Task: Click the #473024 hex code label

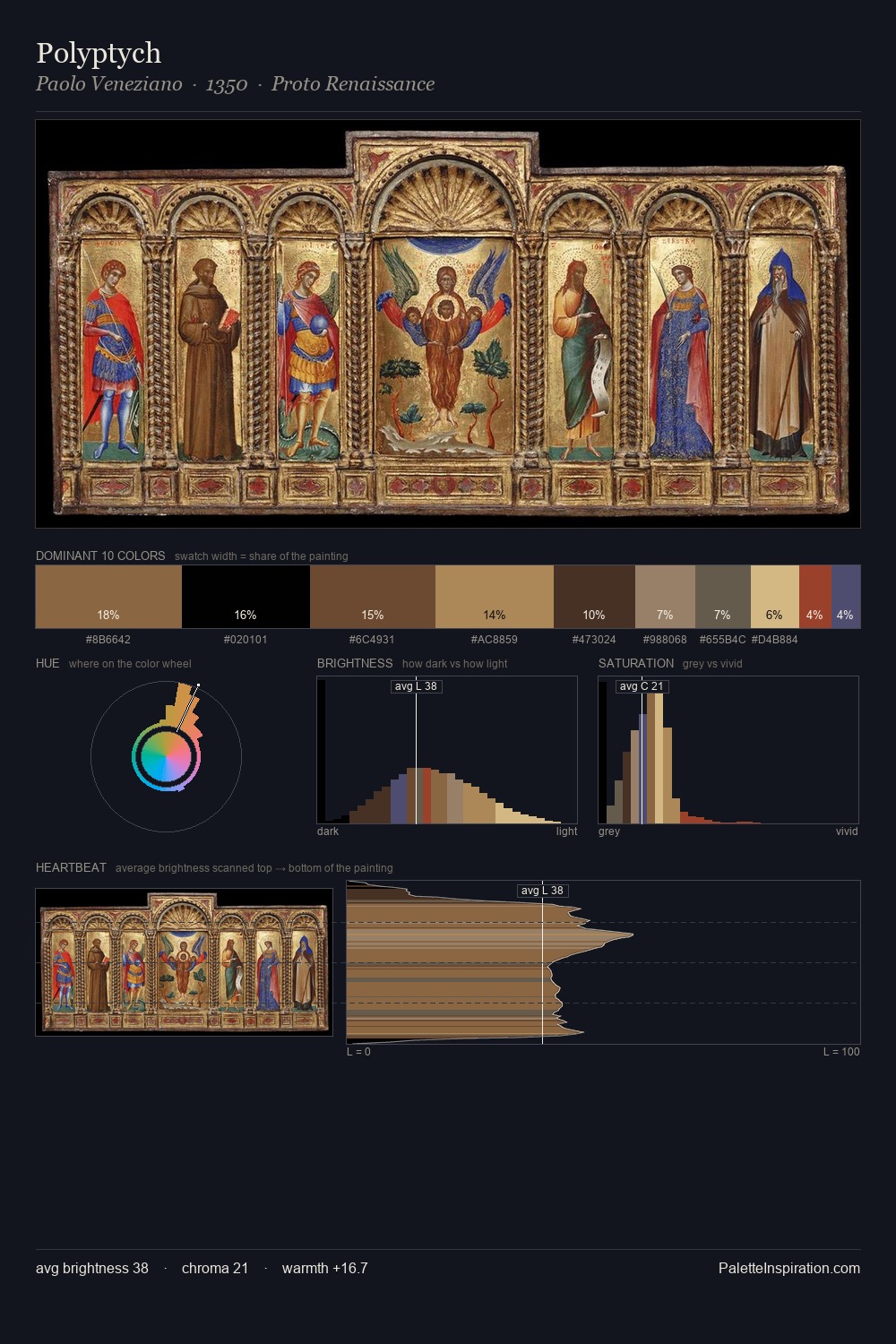Action: [x=594, y=640]
